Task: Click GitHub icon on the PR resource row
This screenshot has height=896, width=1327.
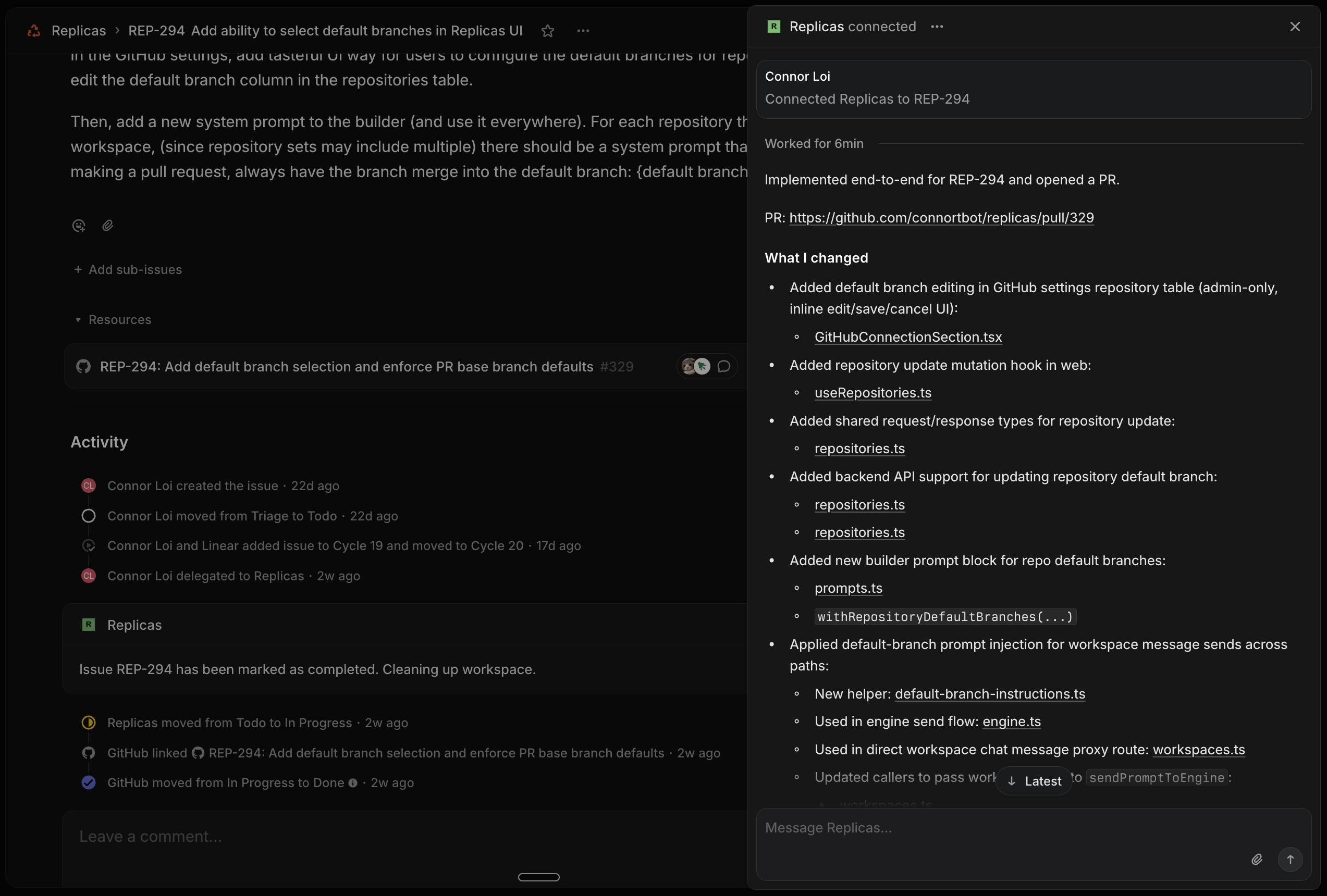Action: coord(83,366)
